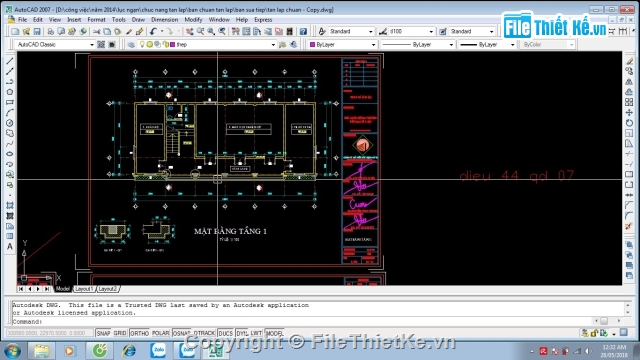640x360 pixels.
Task: Open the Dimension menu
Action: (x=164, y=20)
